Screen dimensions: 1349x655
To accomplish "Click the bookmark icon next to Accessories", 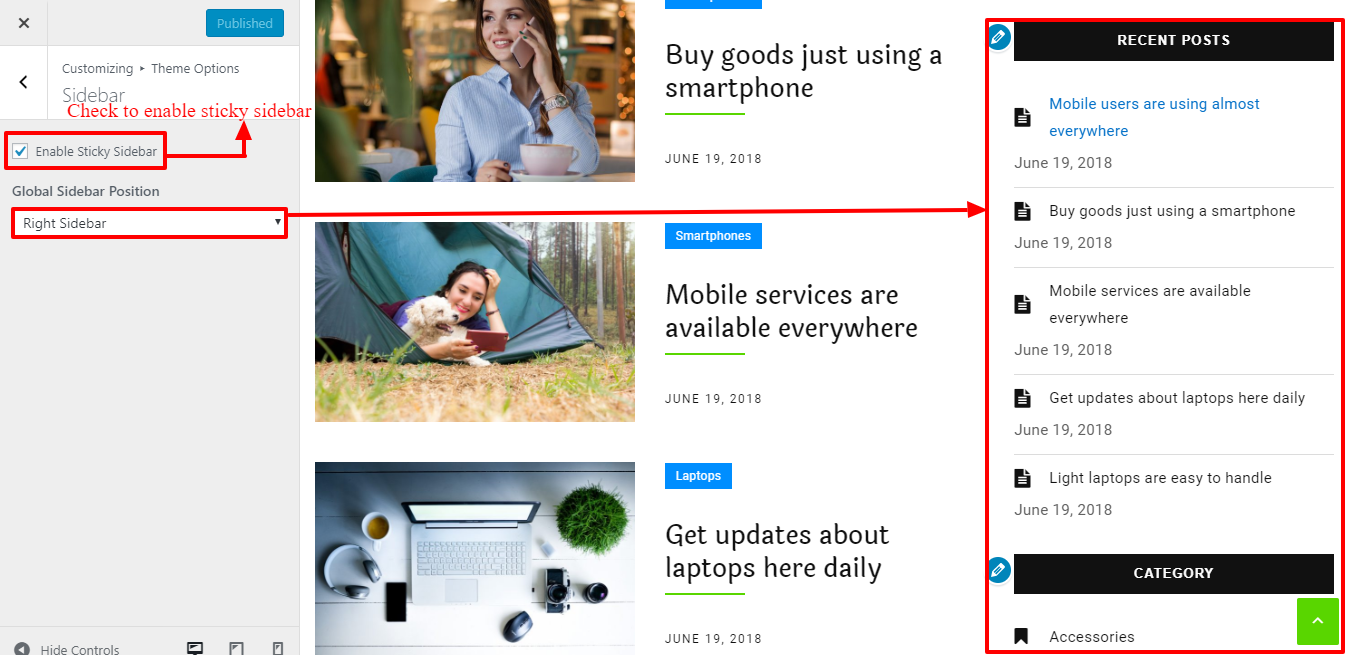I will (x=1021, y=636).
